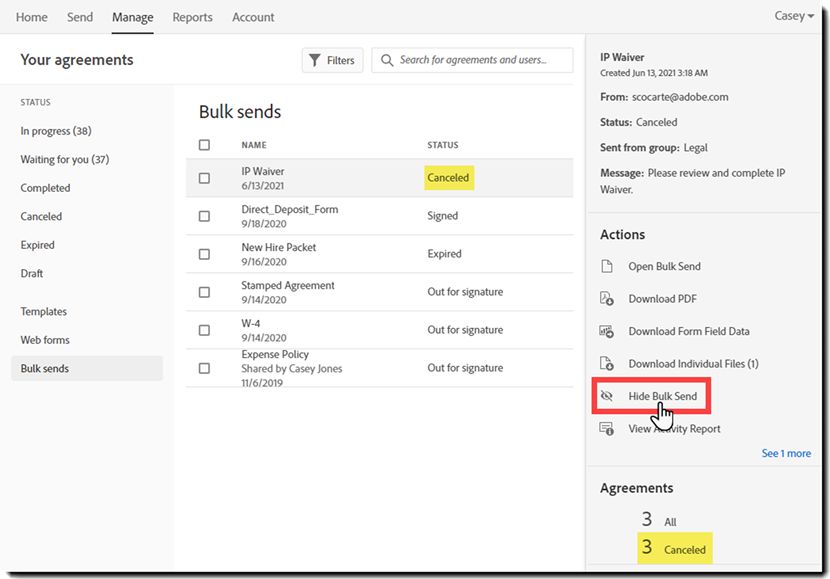
Task: Click the Download Individual Files icon
Action: [606, 364]
